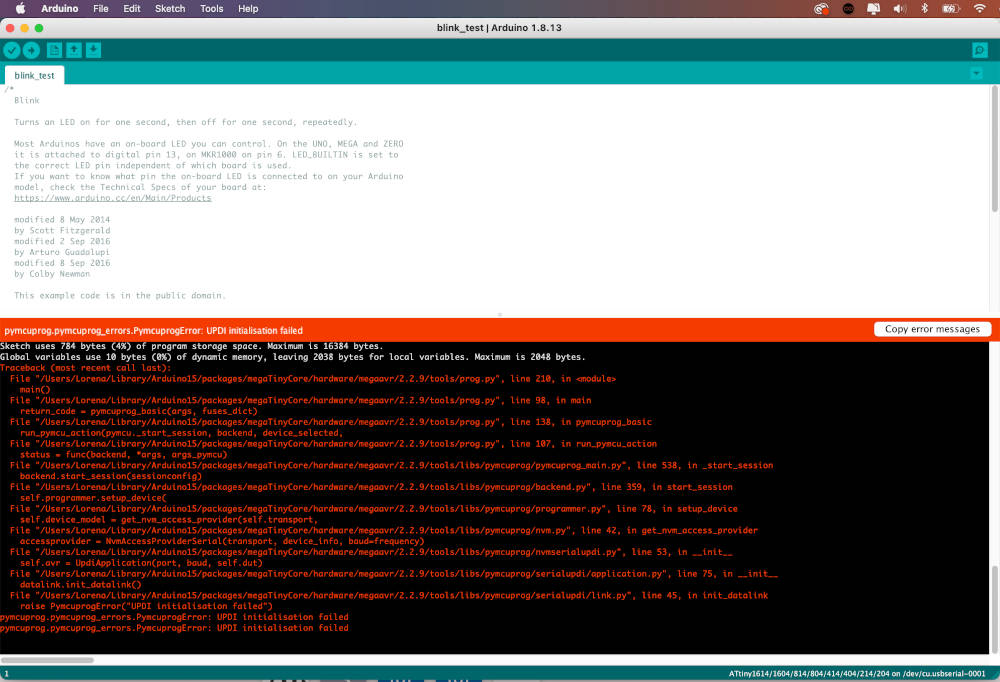Click the Copy error messages button
1000x682 pixels.
pyautogui.click(x=932, y=329)
